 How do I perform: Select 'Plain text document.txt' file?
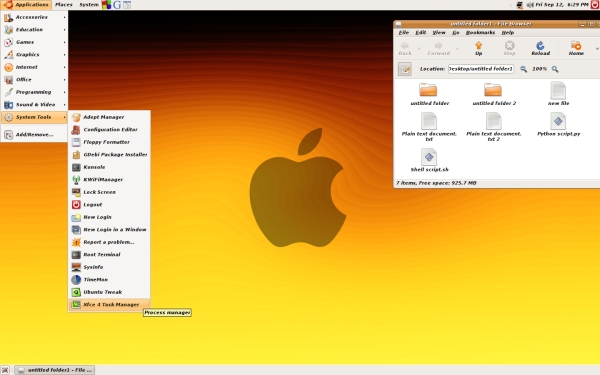tap(429, 121)
